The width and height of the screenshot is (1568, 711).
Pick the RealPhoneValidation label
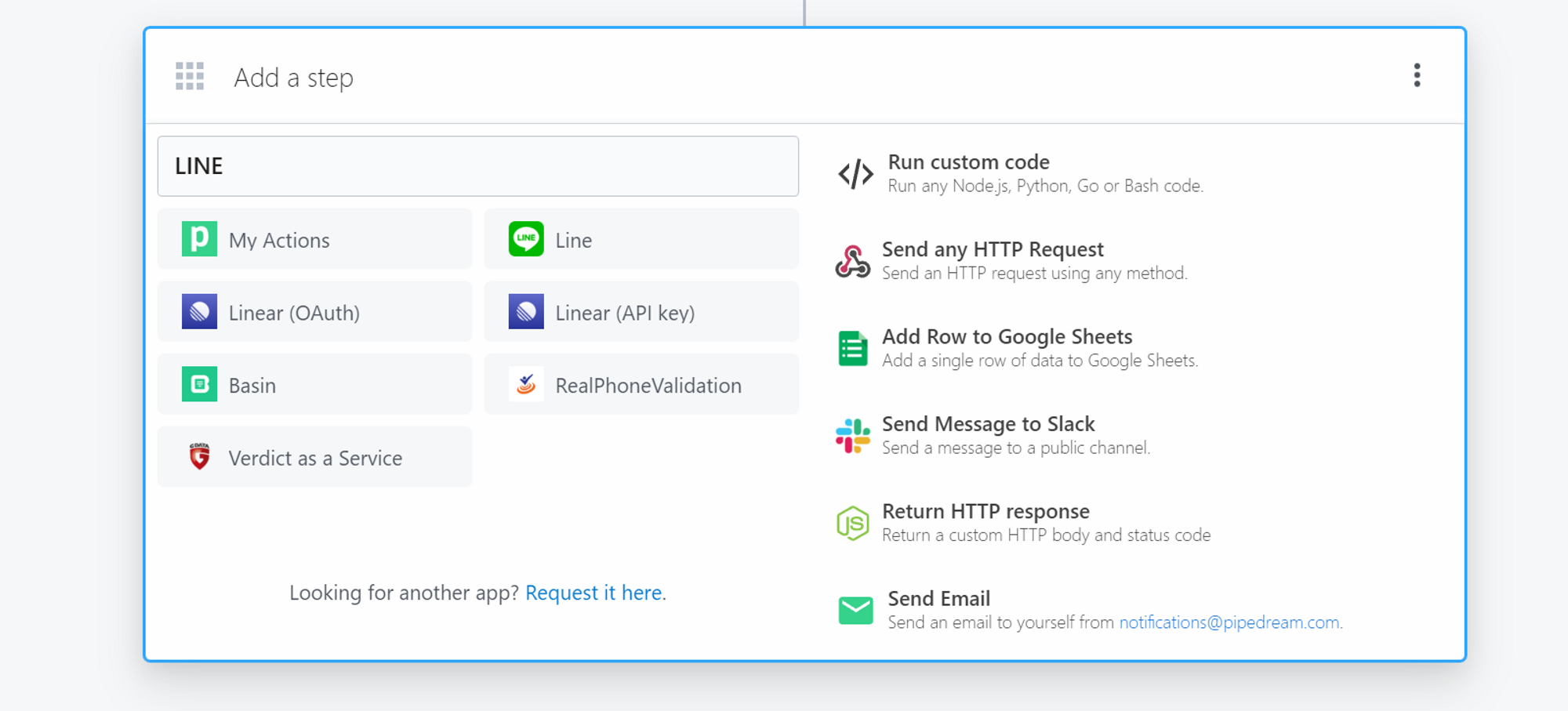(x=648, y=385)
